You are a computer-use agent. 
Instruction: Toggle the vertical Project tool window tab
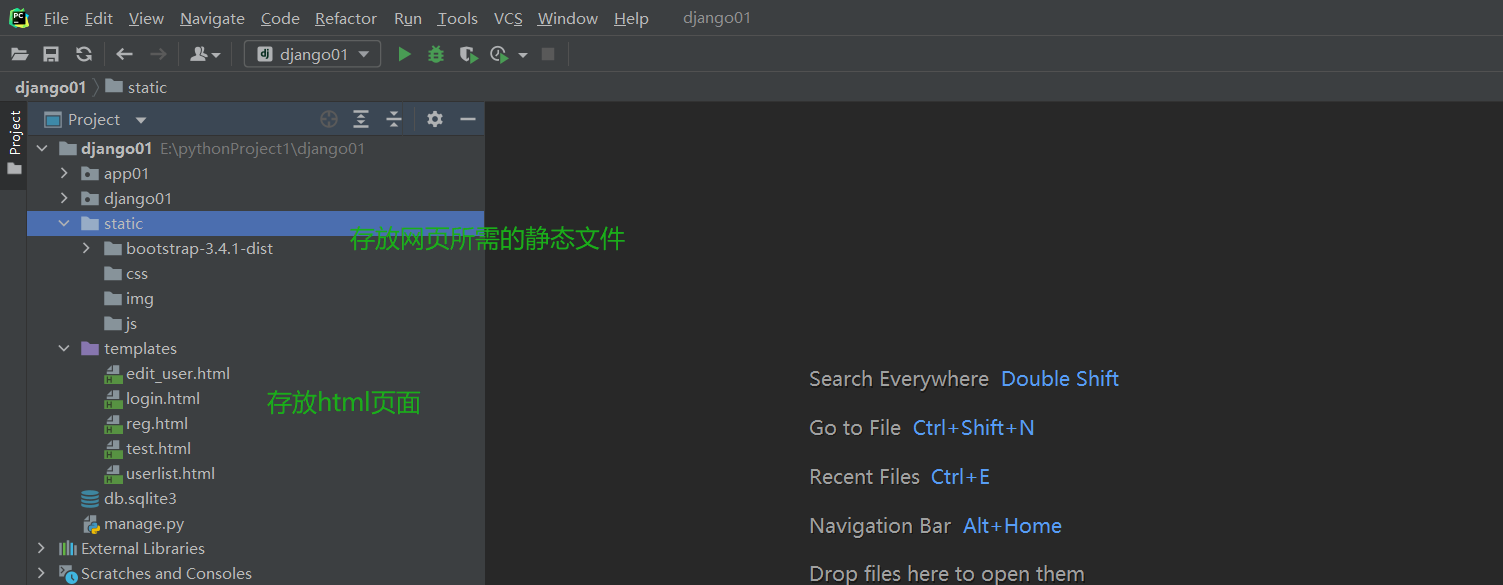[x=14, y=144]
